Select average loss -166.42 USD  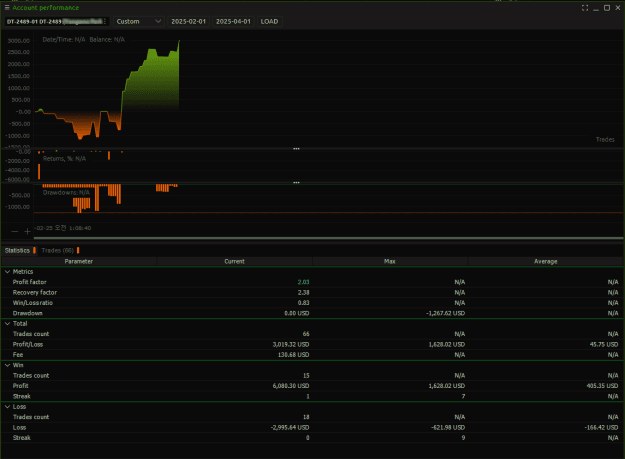click(601, 428)
